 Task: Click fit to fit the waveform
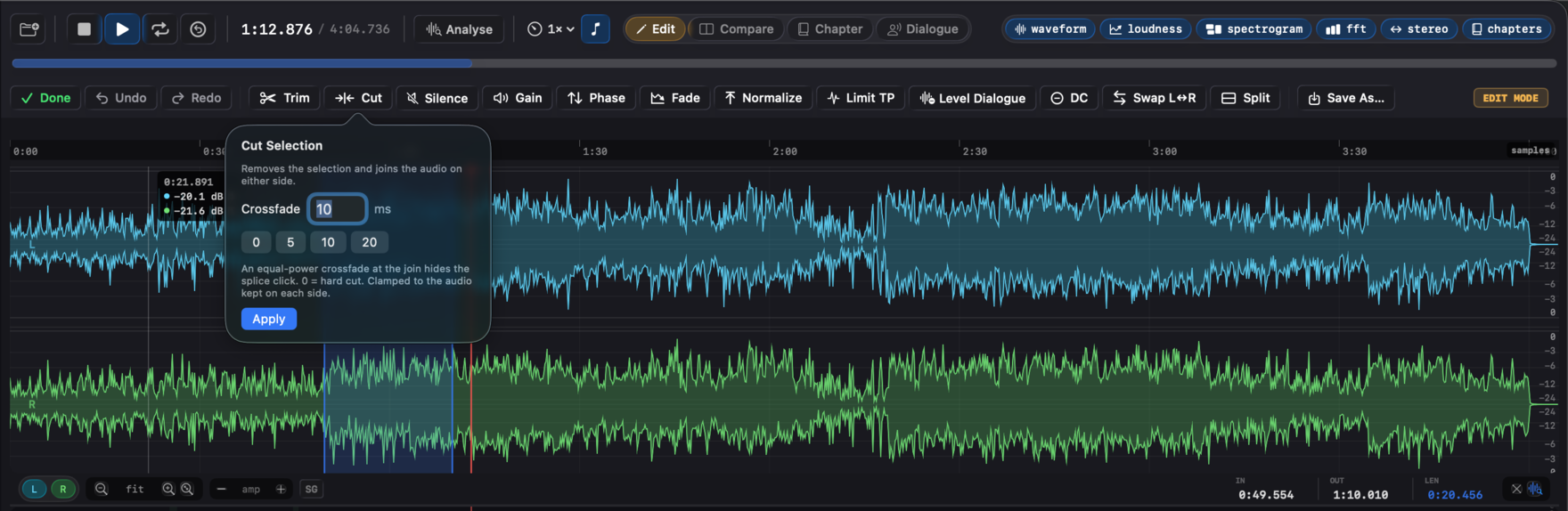point(135,489)
